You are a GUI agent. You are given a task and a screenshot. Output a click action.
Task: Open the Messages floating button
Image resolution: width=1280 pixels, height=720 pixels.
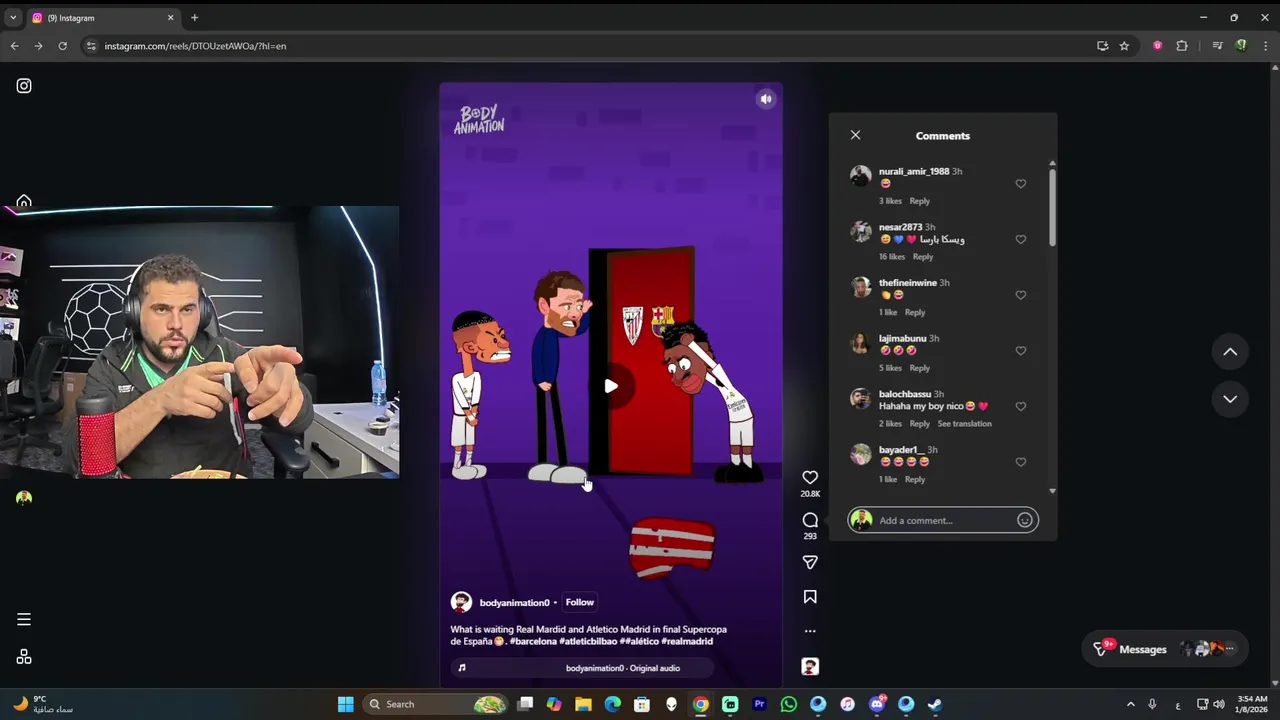pos(1167,649)
